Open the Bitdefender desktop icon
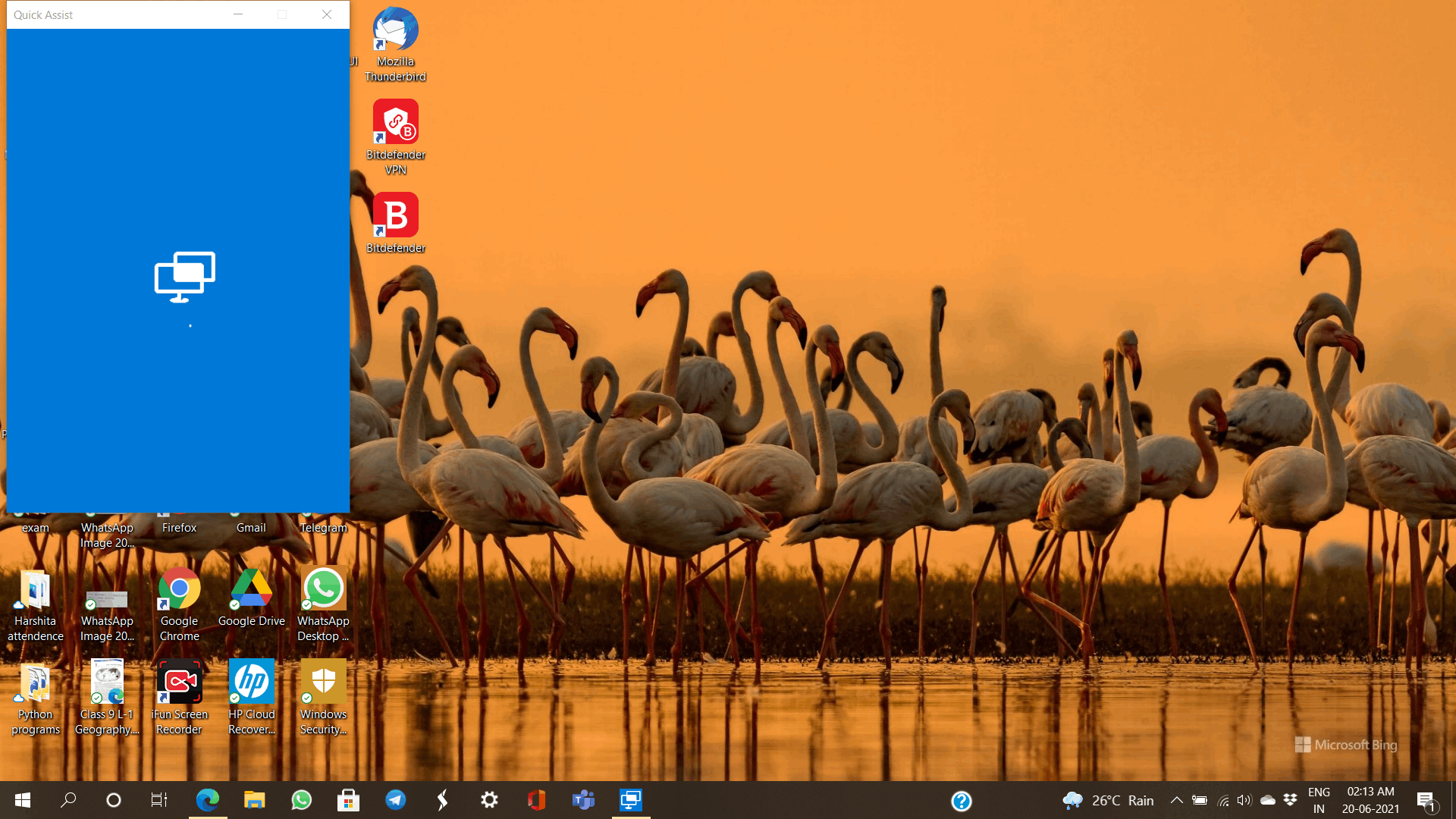 (395, 216)
